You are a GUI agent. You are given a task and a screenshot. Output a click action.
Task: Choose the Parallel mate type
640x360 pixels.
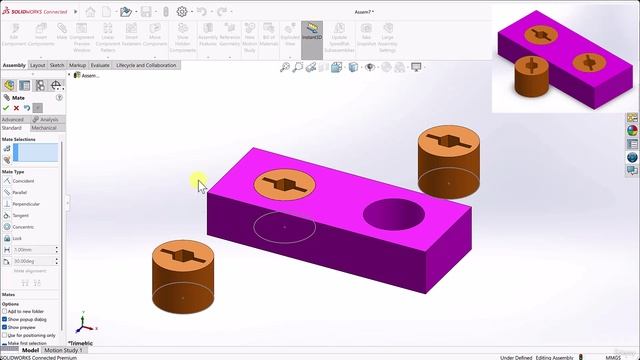tap(15, 192)
